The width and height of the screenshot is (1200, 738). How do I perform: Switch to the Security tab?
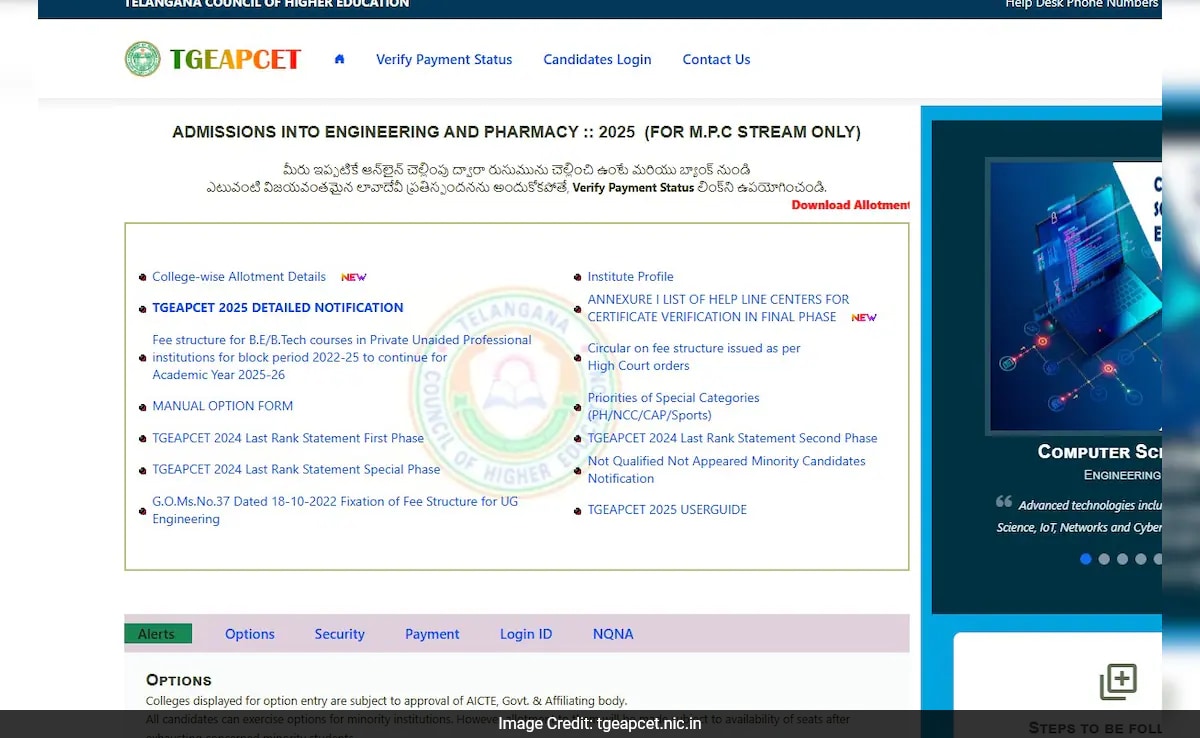click(339, 634)
